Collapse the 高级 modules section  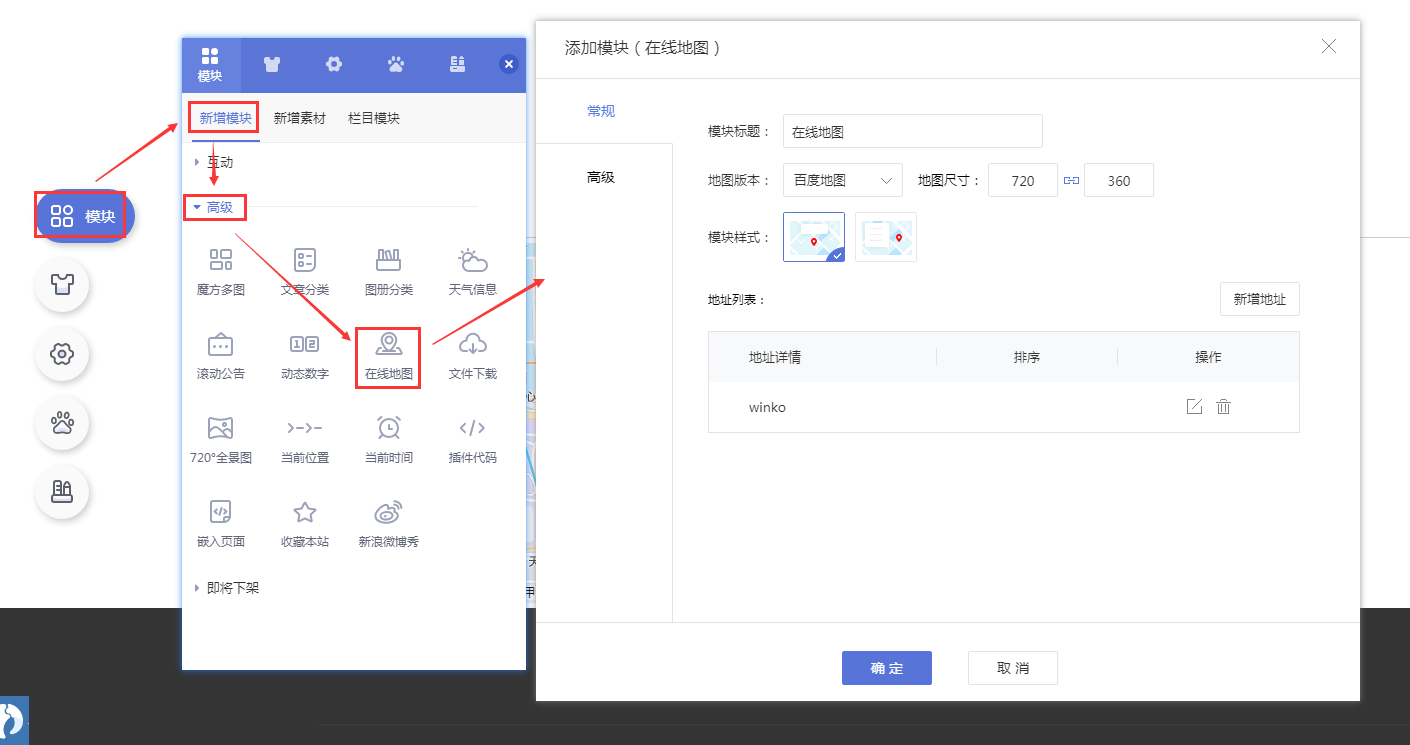[x=214, y=207]
